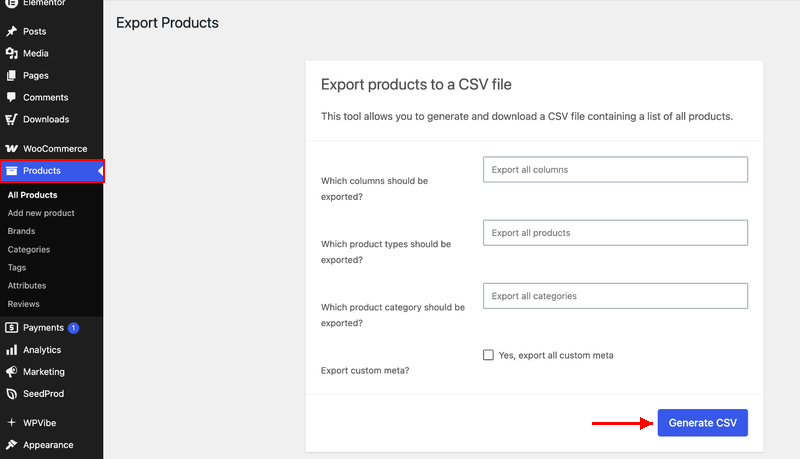Enable 'Yes, export all custom meta' checkbox
The height and width of the screenshot is (459, 800).
click(x=488, y=355)
